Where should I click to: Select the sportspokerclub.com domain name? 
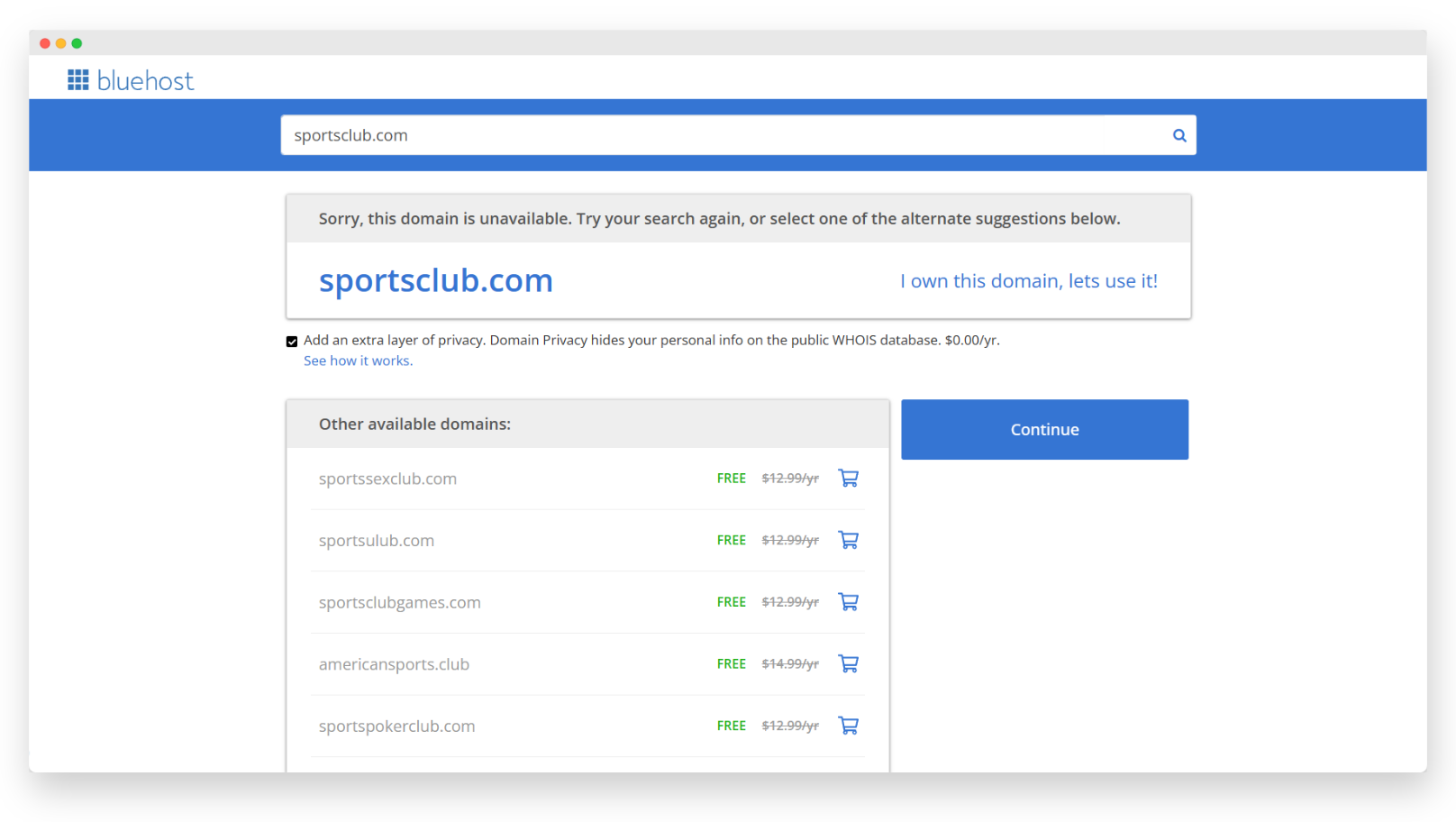[396, 726]
